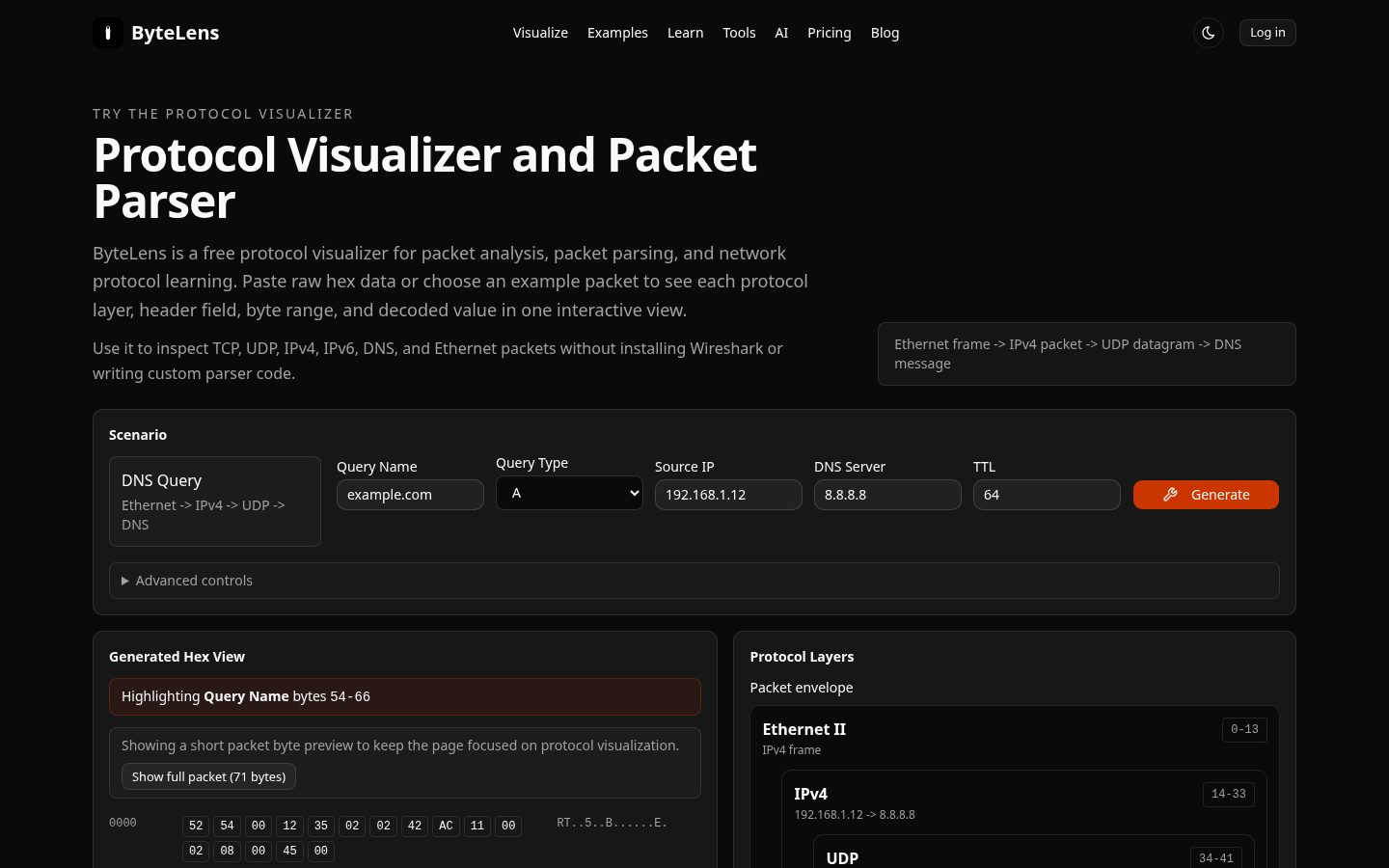Image resolution: width=1389 pixels, height=868 pixels.
Task: Click the Log in button
Action: pos(1267,33)
